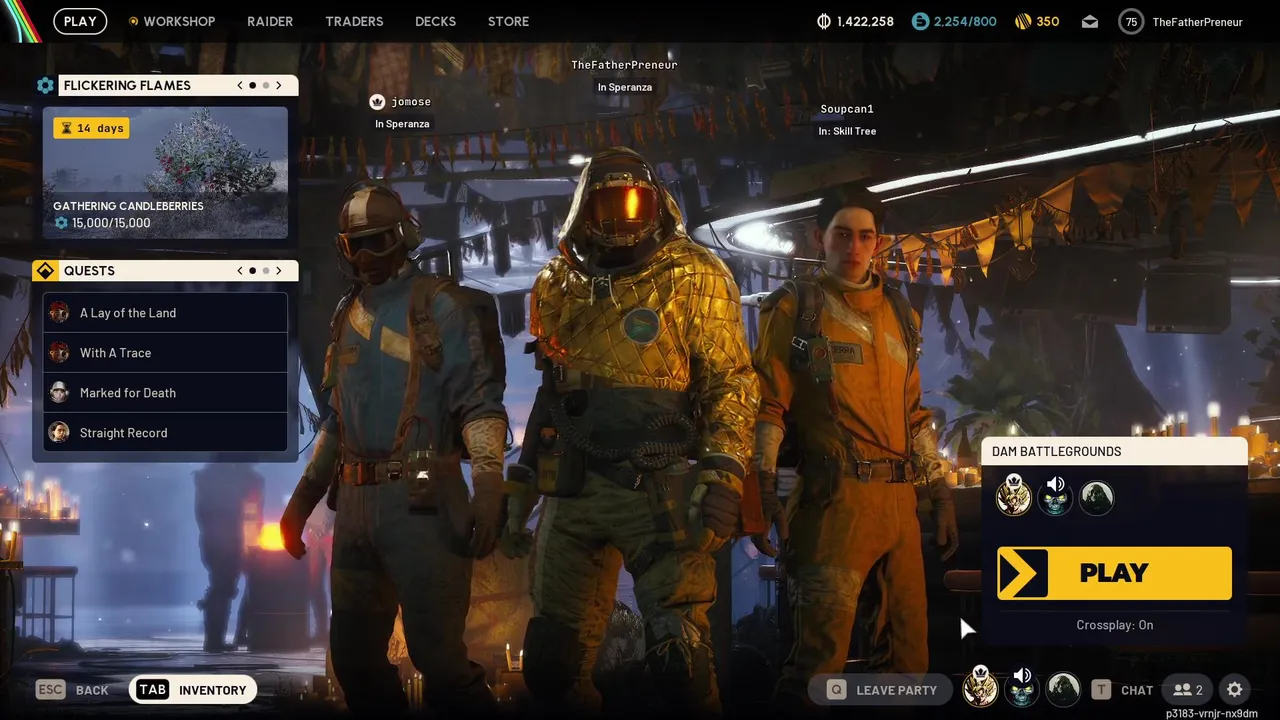1280x720 pixels.
Task: Open the Raider tab
Action: point(270,21)
